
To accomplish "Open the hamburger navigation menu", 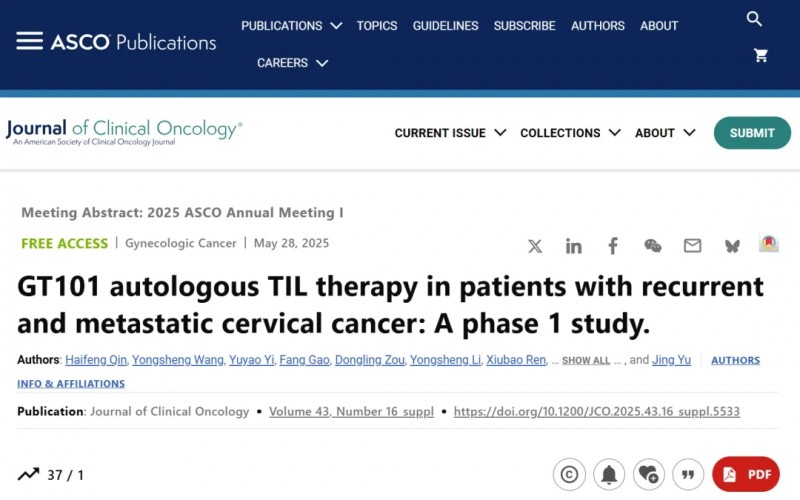I will tap(29, 41).
